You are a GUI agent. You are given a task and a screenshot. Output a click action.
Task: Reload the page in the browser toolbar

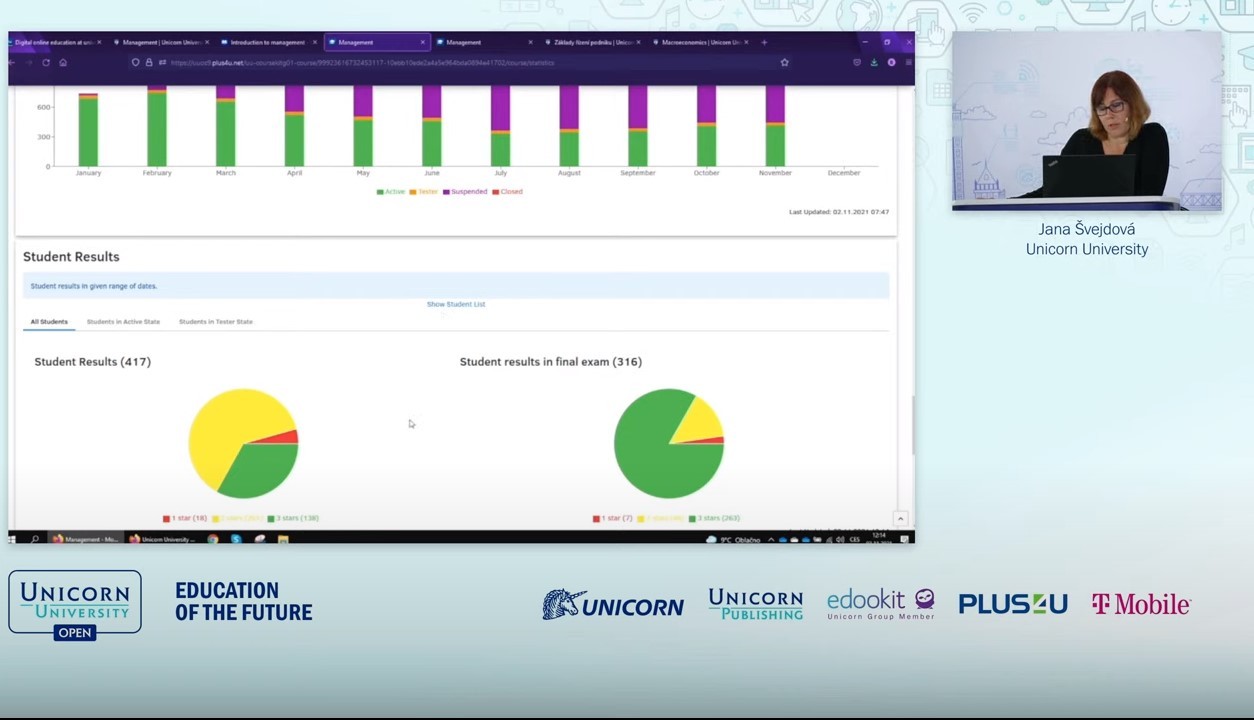pyautogui.click(x=45, y=63)
